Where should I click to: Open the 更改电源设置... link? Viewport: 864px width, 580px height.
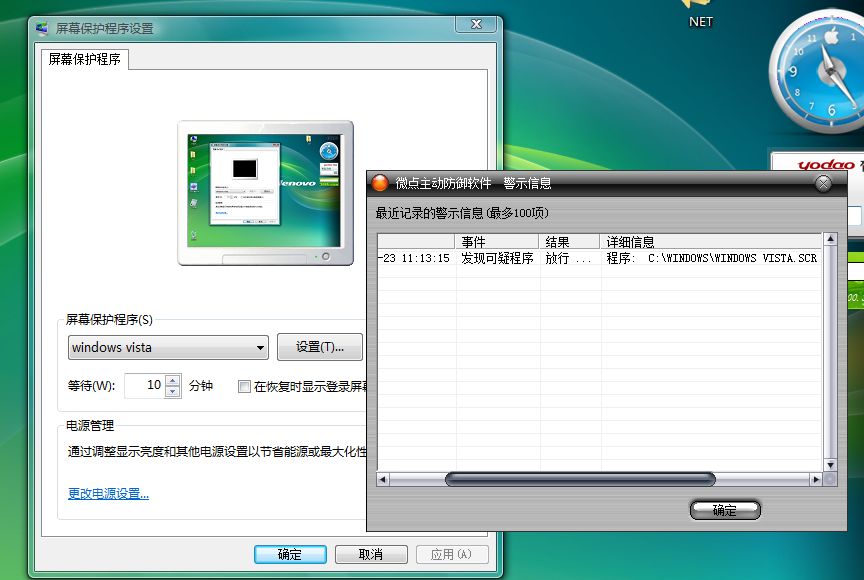pos(108,494)
